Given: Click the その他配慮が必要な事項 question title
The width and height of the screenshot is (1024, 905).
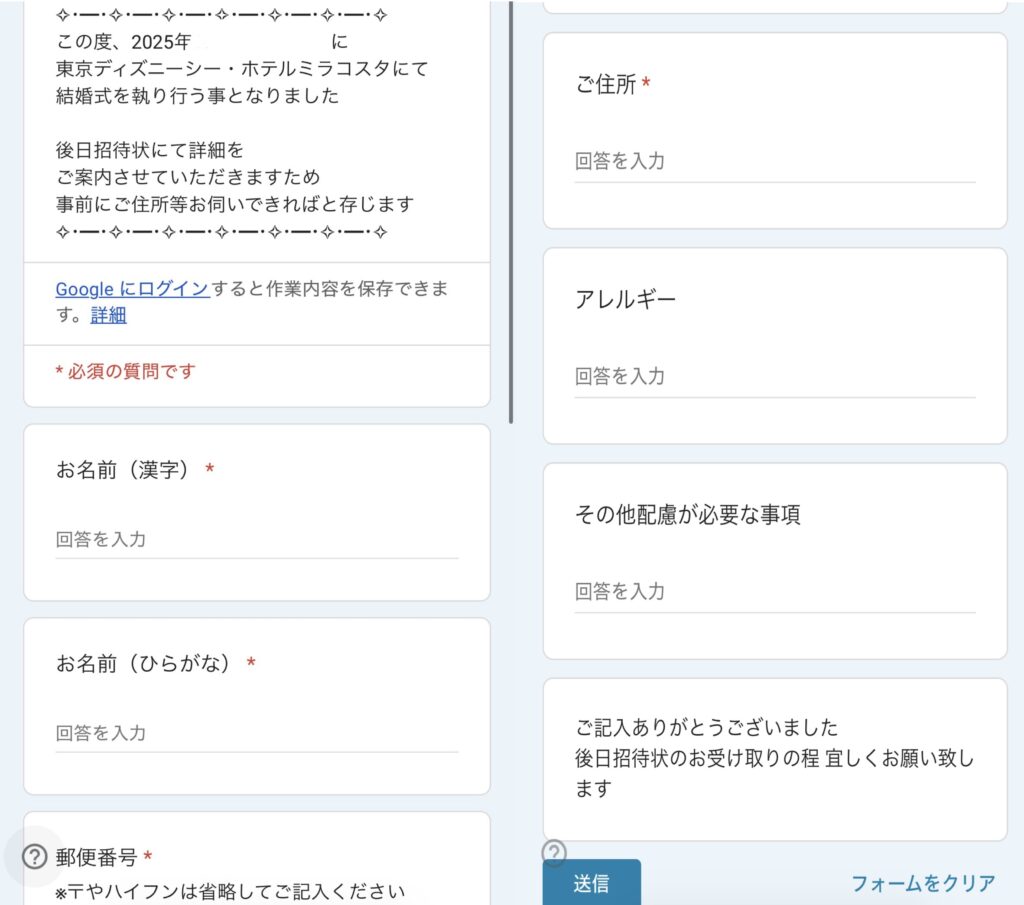Looking at the screenshot, I should (687, 515).
